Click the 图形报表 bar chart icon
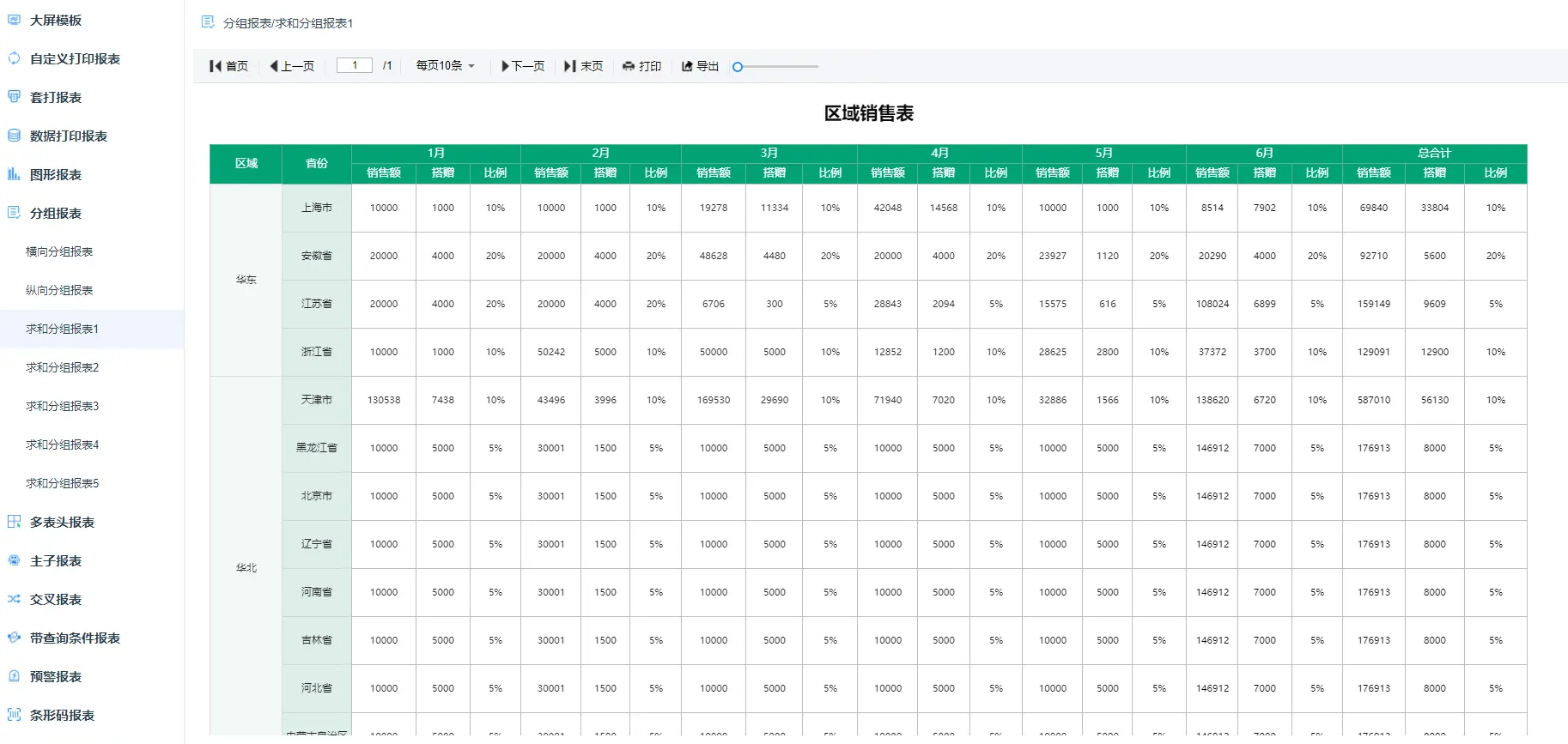Screen dimensions: 1568x744 (14, 174)
